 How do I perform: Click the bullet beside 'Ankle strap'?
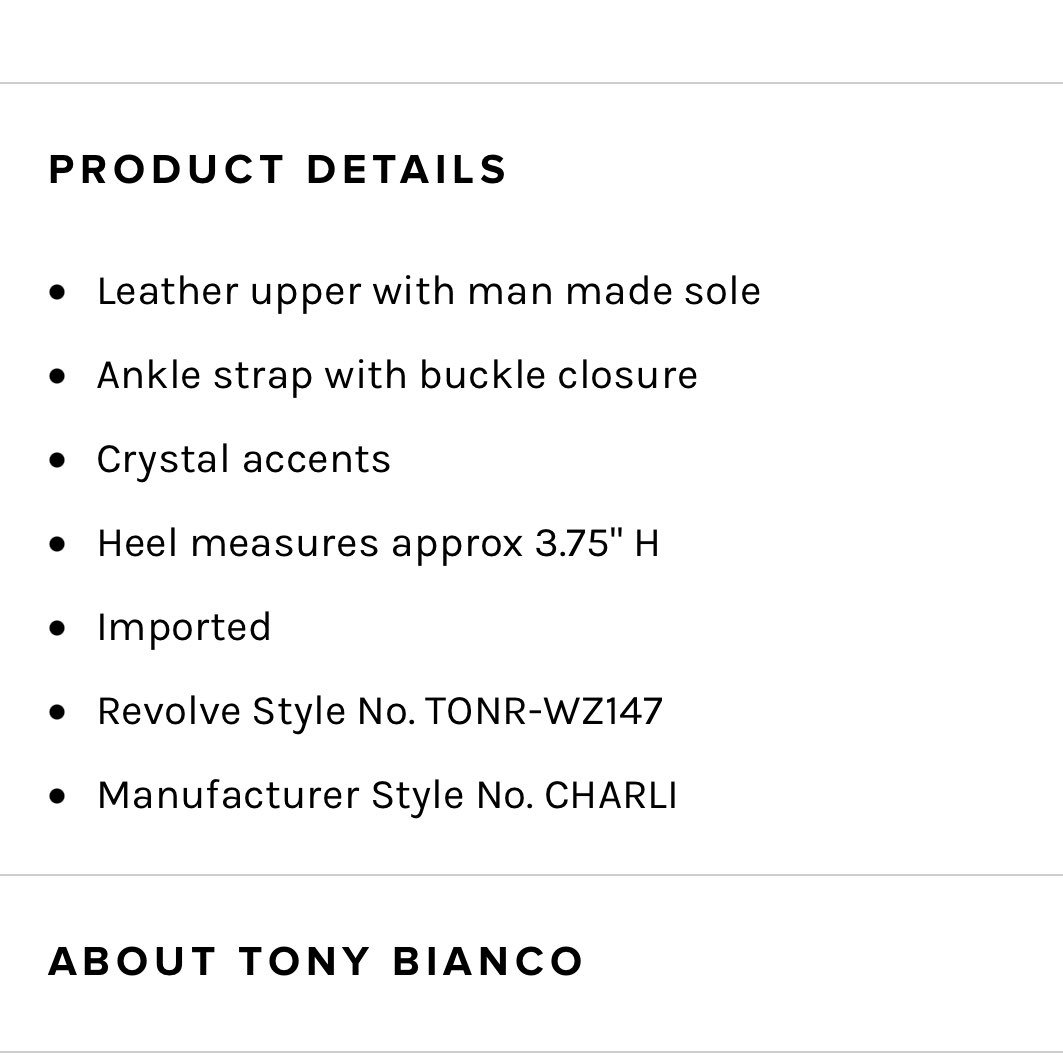(58, 376)
